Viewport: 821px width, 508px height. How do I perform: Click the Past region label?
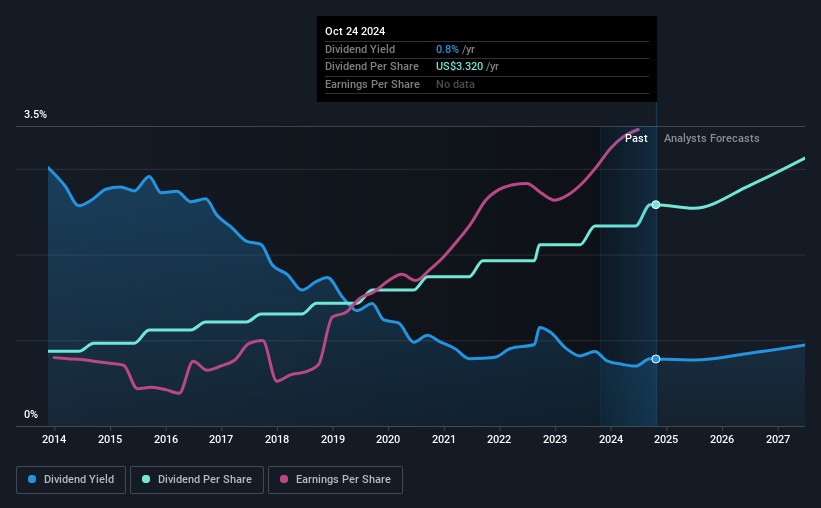(x=636, y=138)
